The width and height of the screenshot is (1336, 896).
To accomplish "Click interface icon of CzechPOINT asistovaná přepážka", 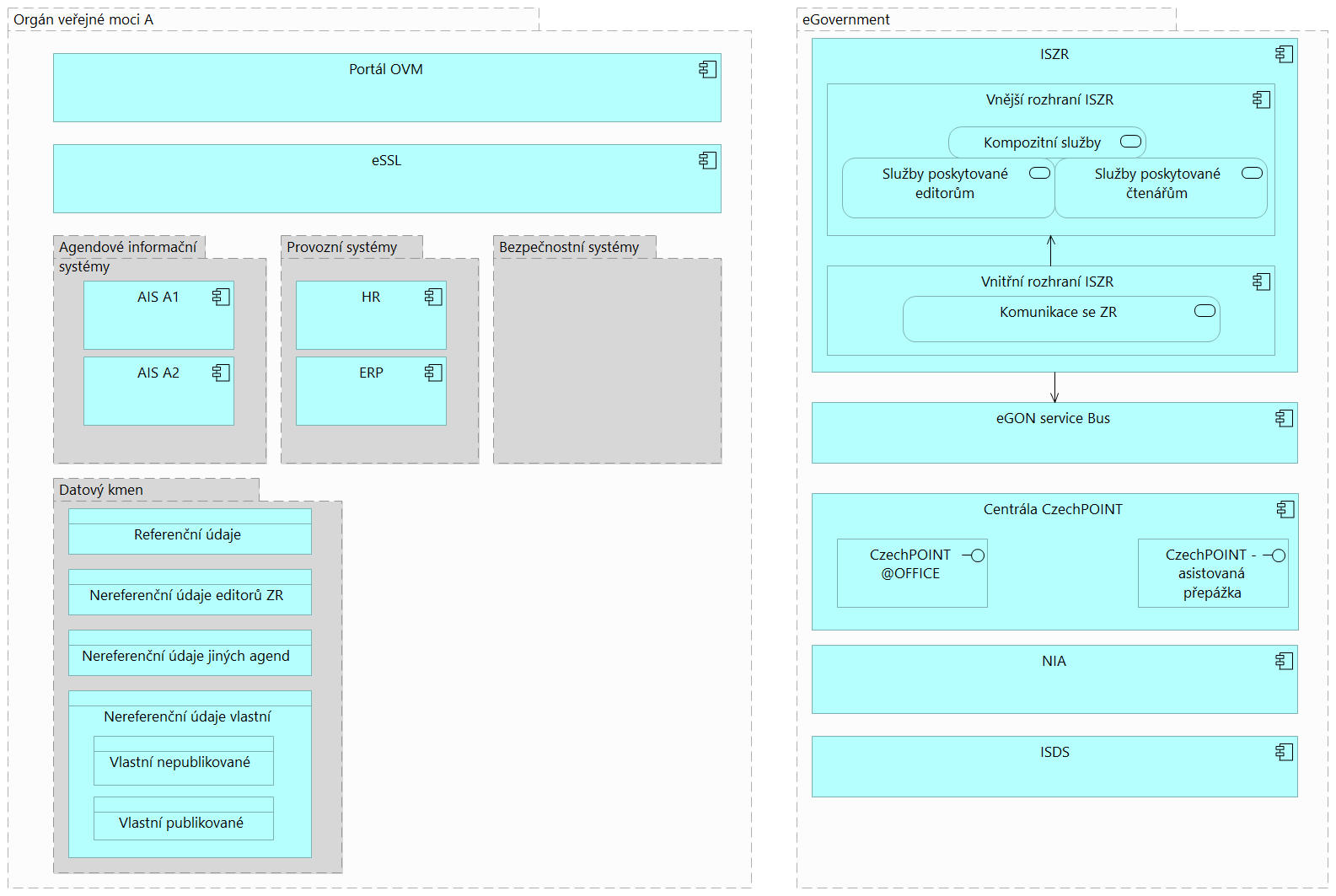I will tap(1274, 555).
